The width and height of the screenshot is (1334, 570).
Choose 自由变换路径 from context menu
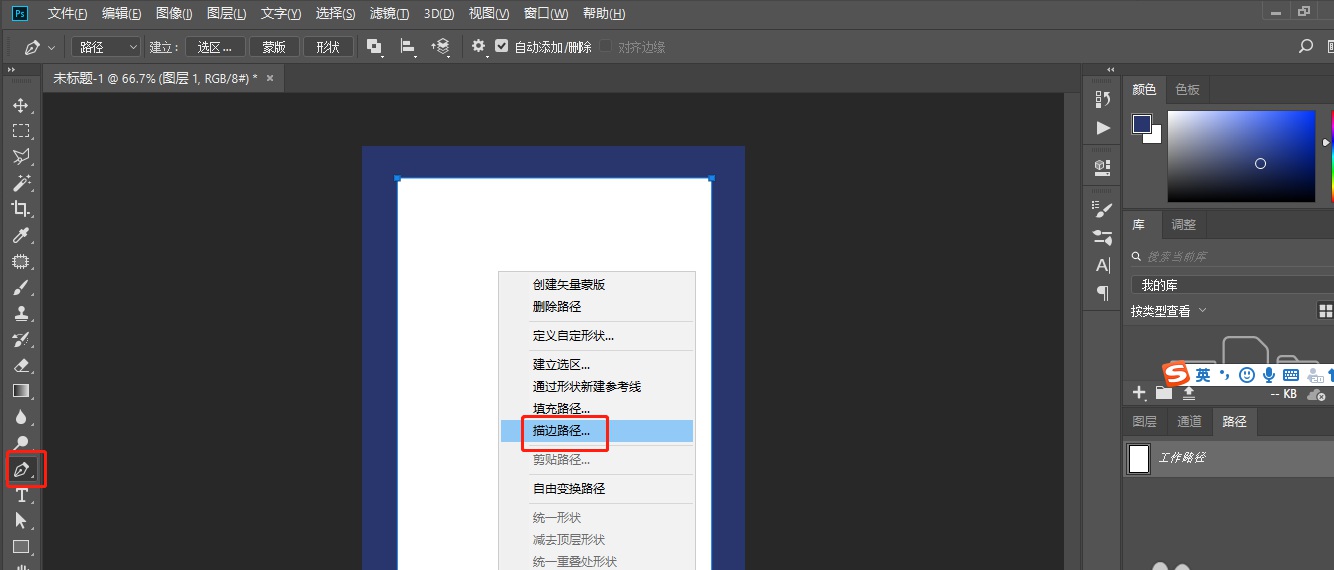pos(597,489)
